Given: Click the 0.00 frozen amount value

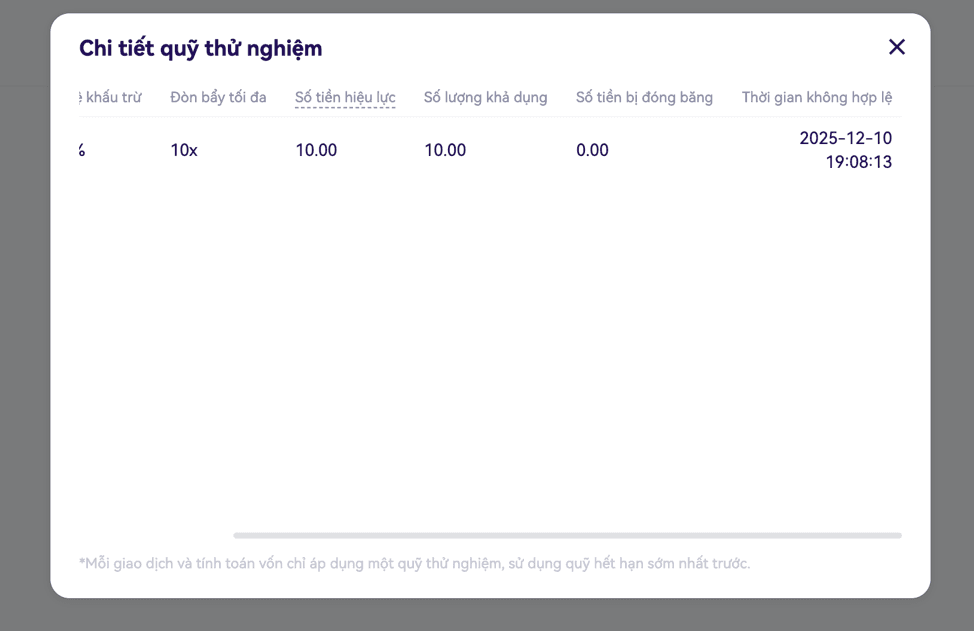Looking at the screenshot, I should click(x=592, y=151).
